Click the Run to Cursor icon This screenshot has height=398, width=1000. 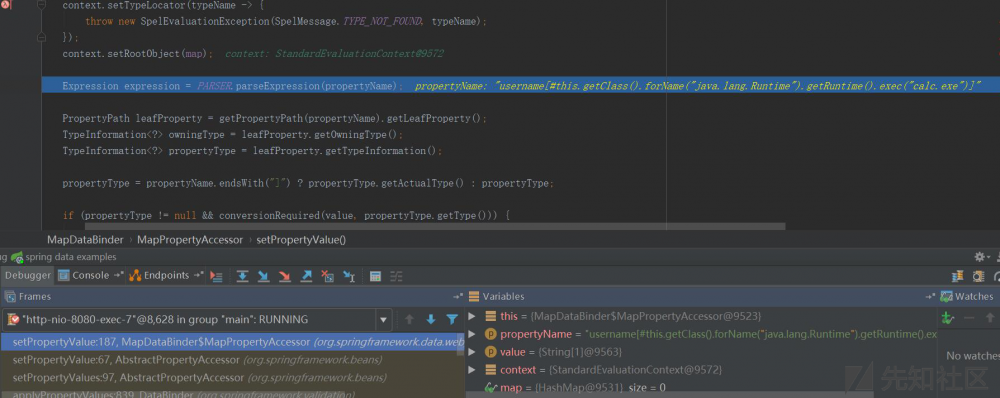[x=349, y=276]
